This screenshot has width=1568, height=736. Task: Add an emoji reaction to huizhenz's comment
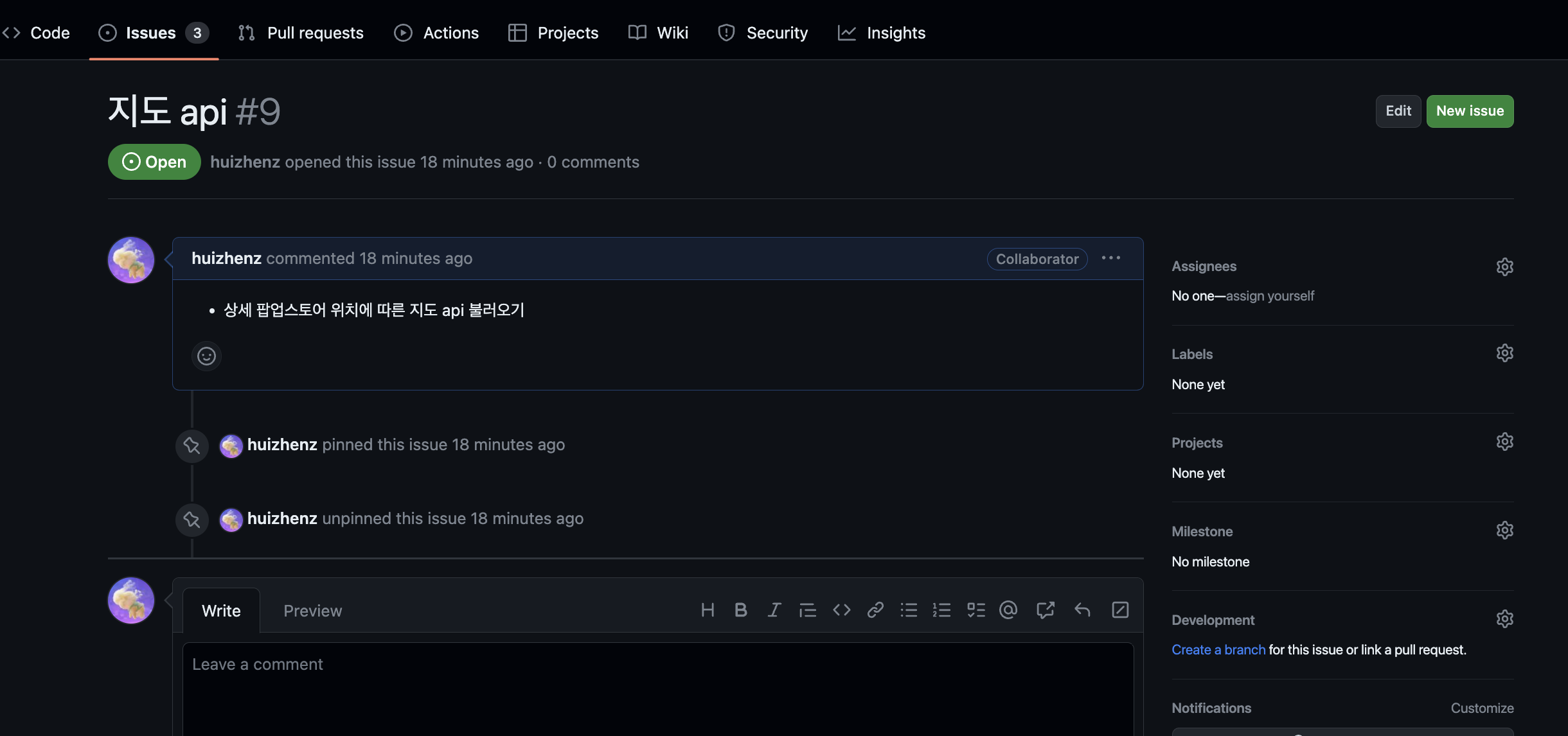(x=206, y=356)
